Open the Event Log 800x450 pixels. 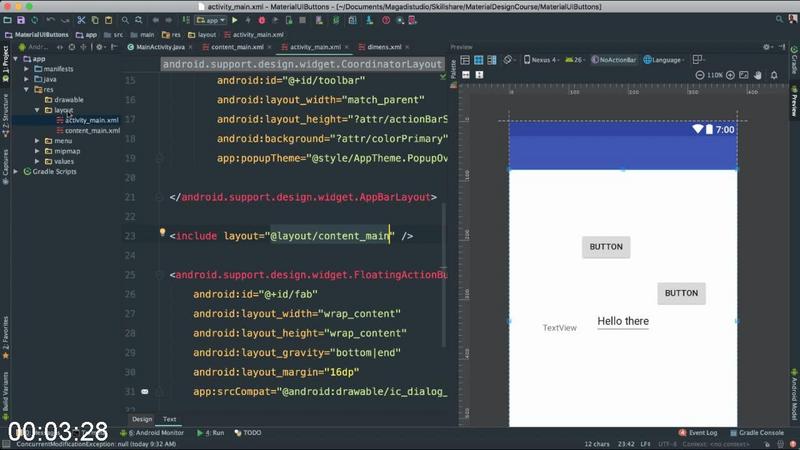[698, 433]
